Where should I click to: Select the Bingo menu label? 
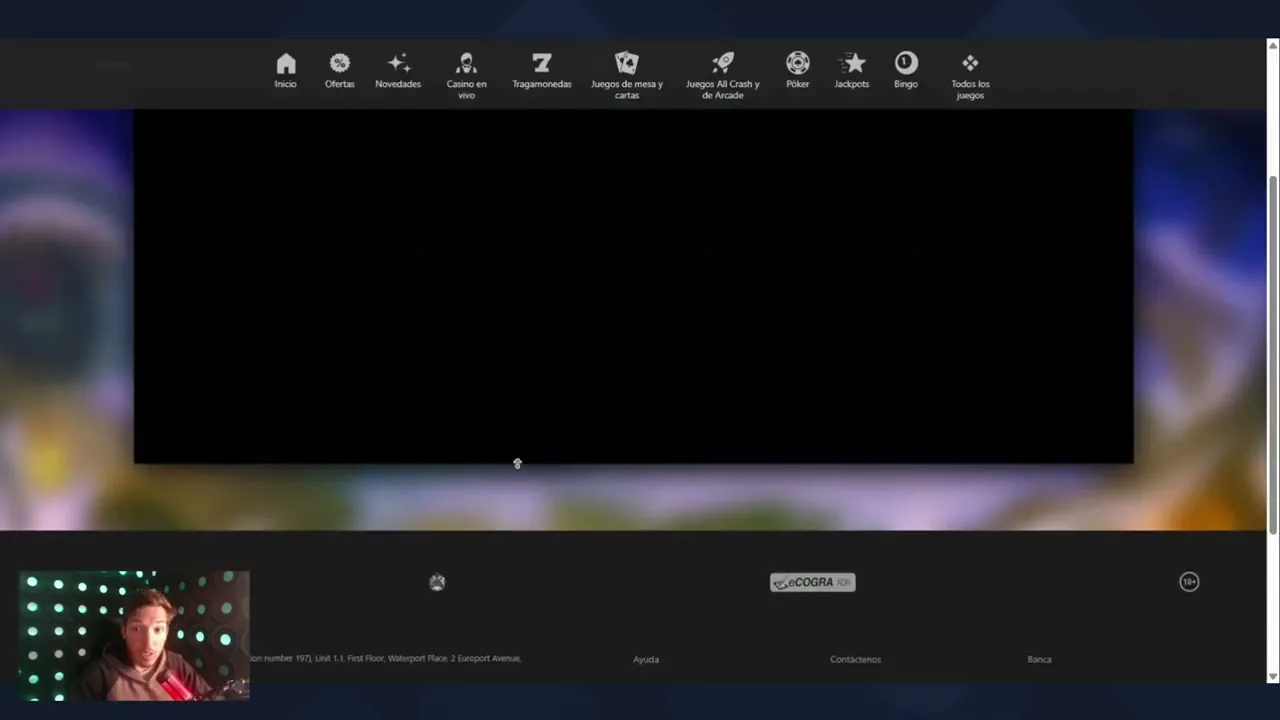[906, 84]
